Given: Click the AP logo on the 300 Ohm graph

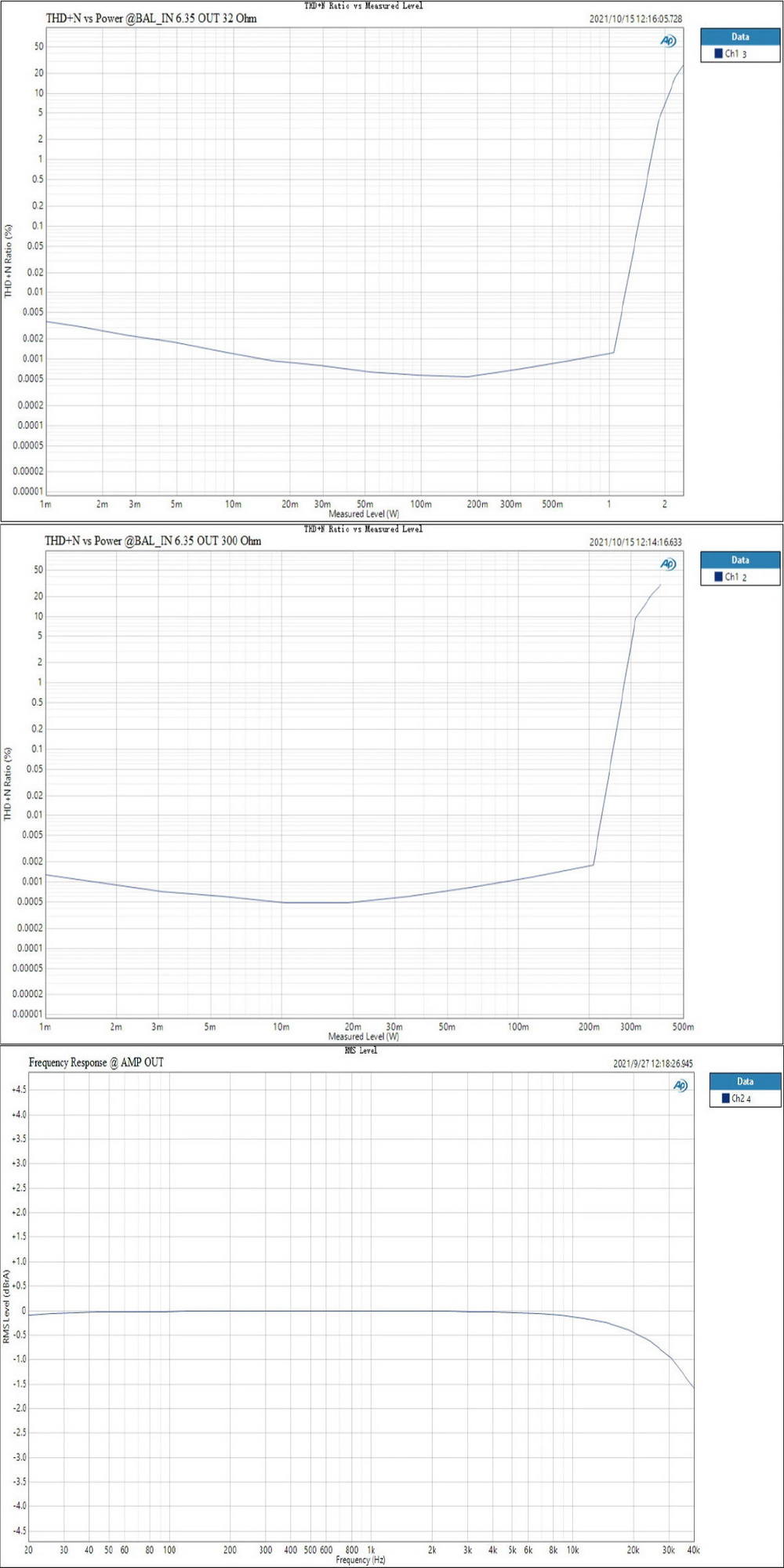Looking at the screenshot, I should pos(668,564).
